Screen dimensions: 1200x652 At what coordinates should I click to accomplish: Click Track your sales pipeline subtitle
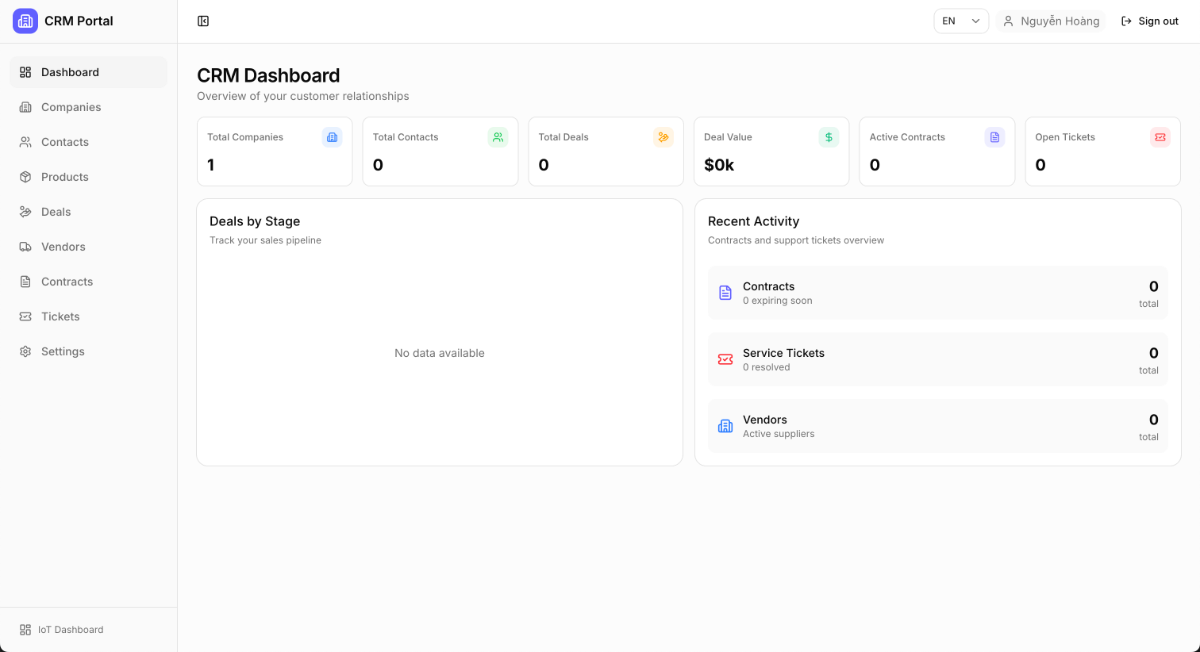point(266,240)
